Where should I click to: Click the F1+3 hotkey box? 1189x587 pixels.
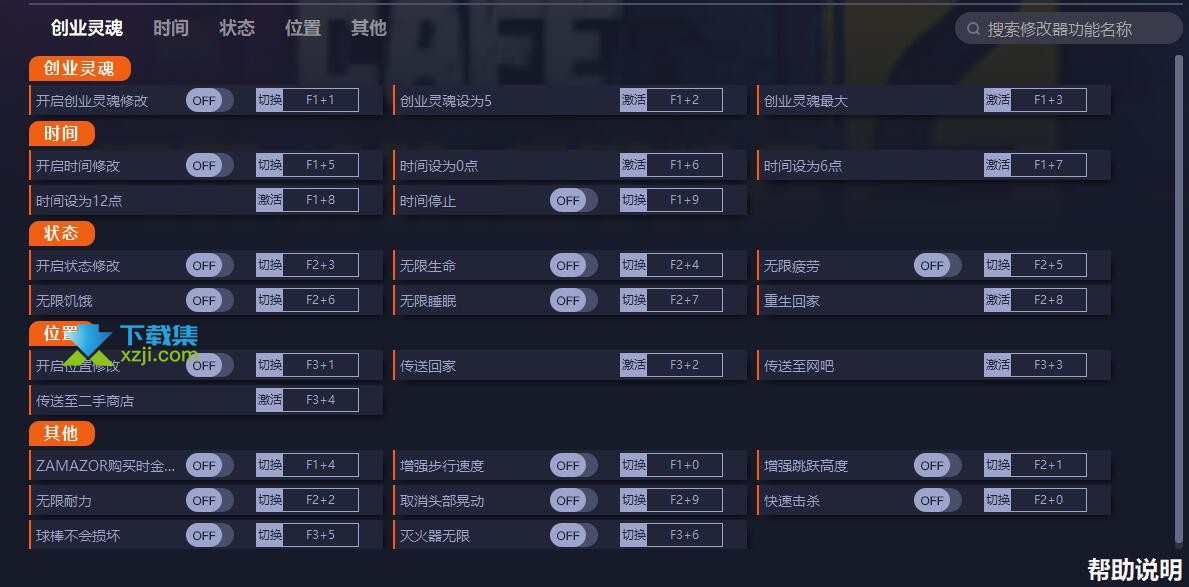tap(1049, 100)
